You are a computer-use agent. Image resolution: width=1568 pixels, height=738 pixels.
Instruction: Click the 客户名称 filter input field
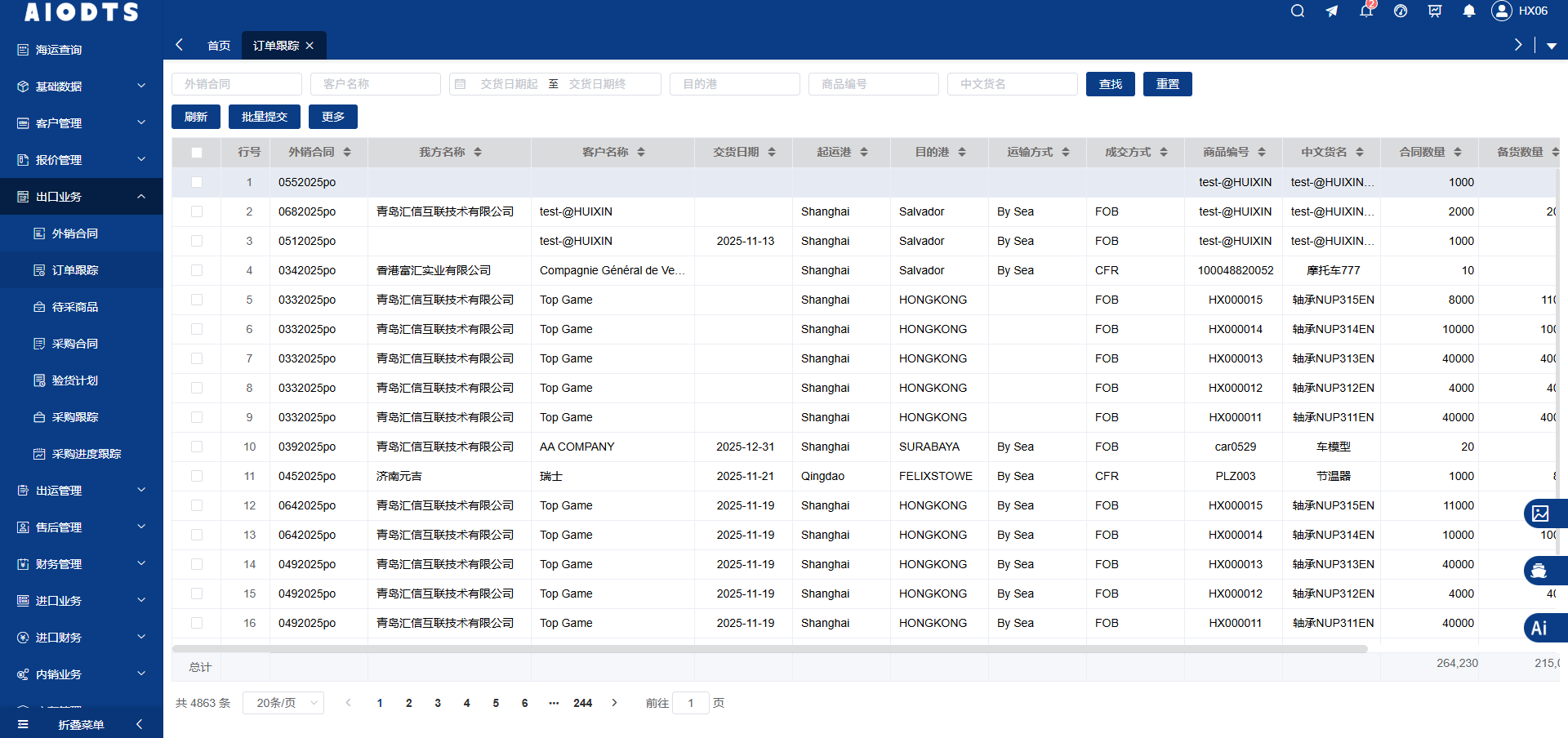(x=376, y=84)
